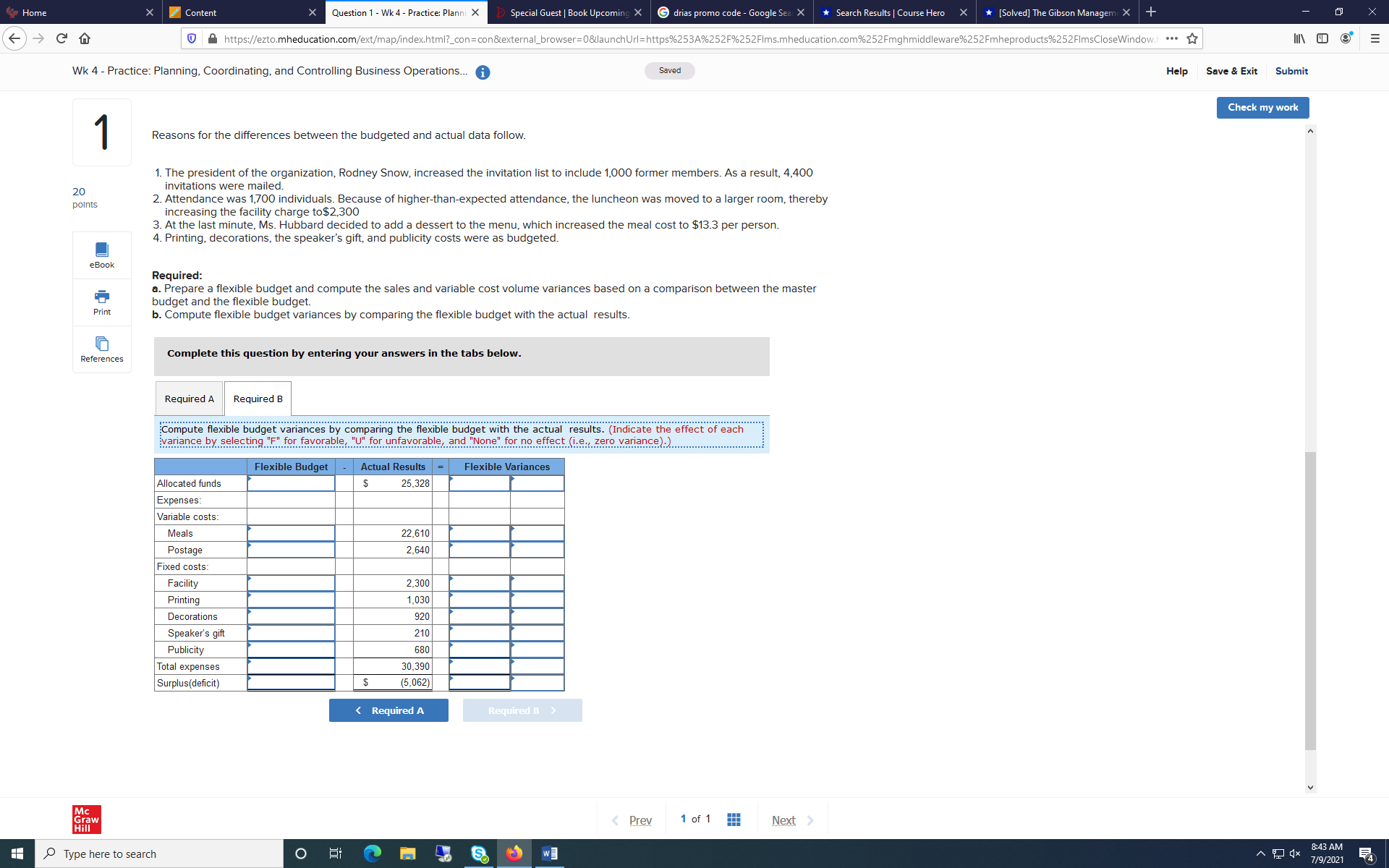Open Surplus(deficit) variance effect dropdown
The height and width of the screenshot is (868, 1389).
coord(537,683)
